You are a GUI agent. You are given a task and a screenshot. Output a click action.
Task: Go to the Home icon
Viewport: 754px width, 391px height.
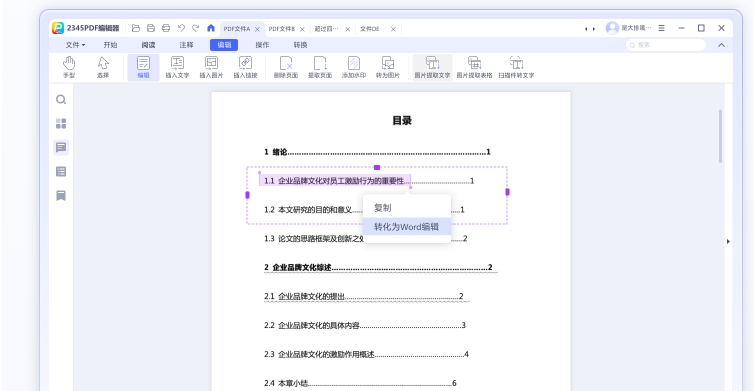tap(211, 28)
